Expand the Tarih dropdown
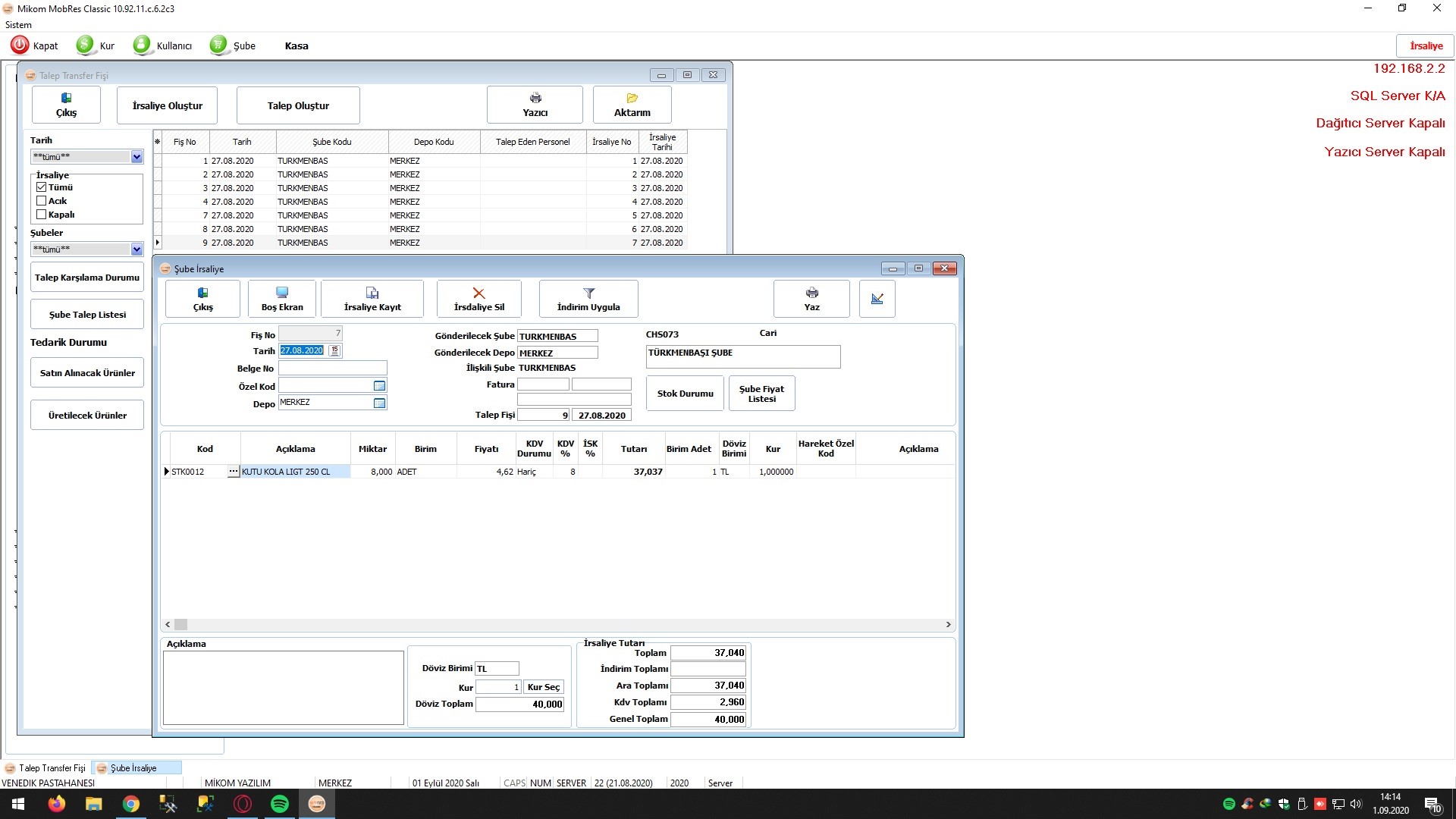Viewport: 1456px width, 819px height. point(136,157)
